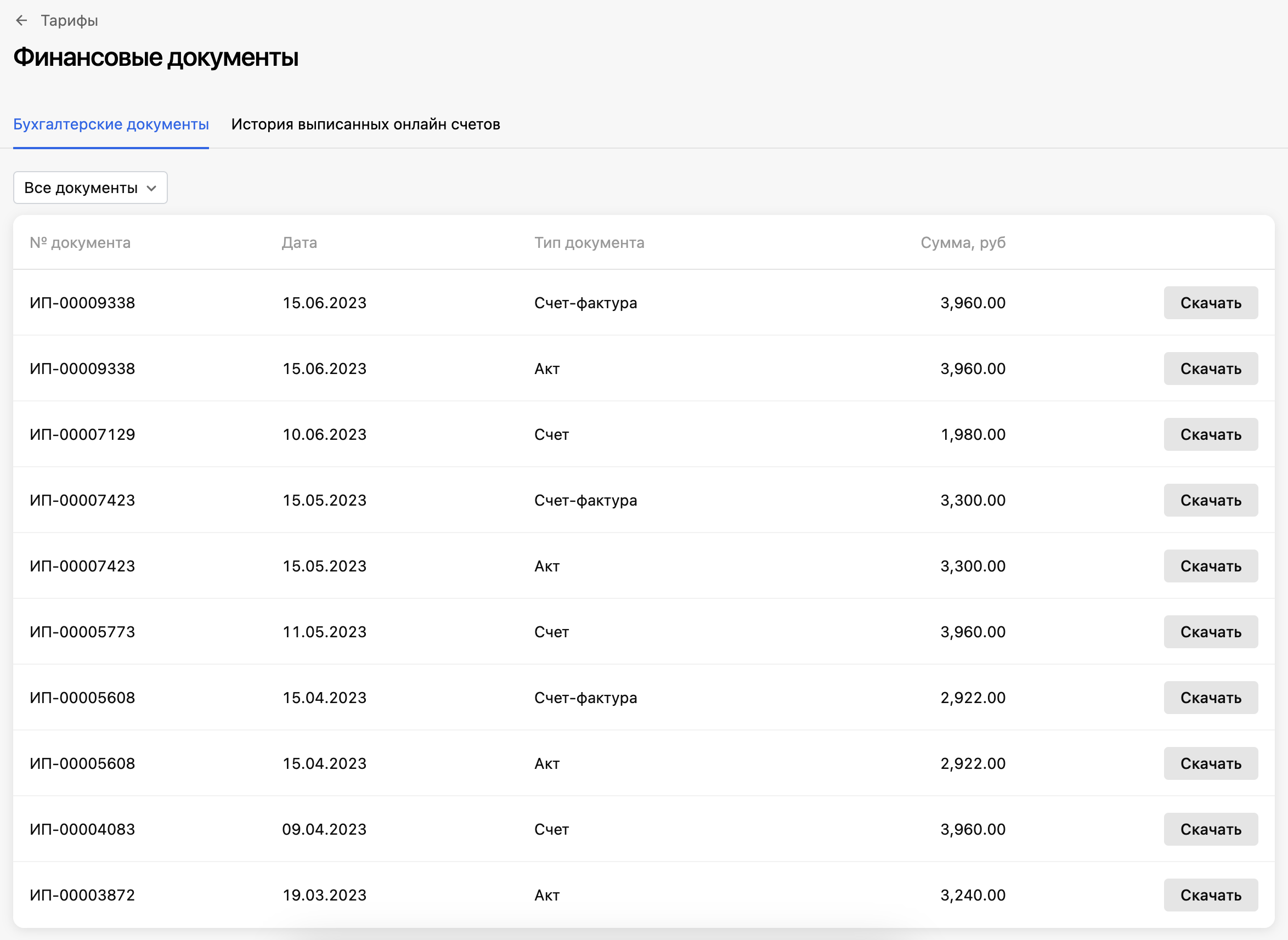Download Акт ИП-00009338 for 3,960.00
The width and height of the screenshot is (1288, 940).
click(x=1210, y=369)
